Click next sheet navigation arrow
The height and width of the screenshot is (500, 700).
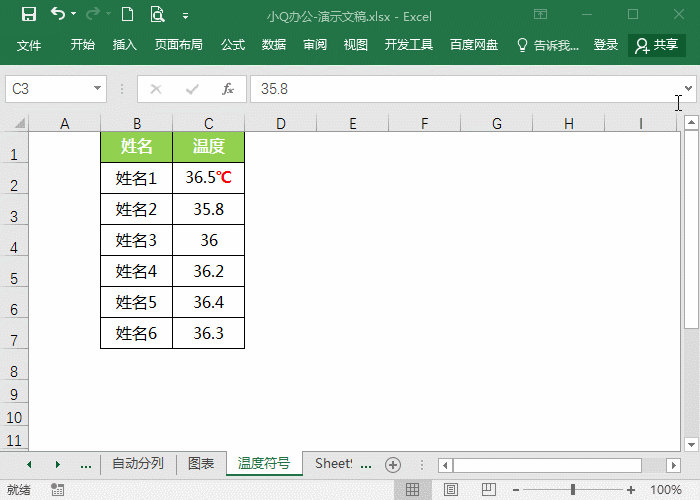[58, 464]
